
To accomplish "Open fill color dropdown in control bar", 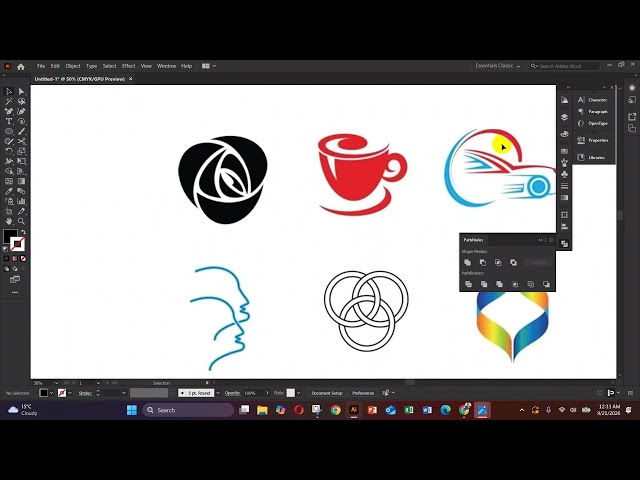I will pos(51,393).
